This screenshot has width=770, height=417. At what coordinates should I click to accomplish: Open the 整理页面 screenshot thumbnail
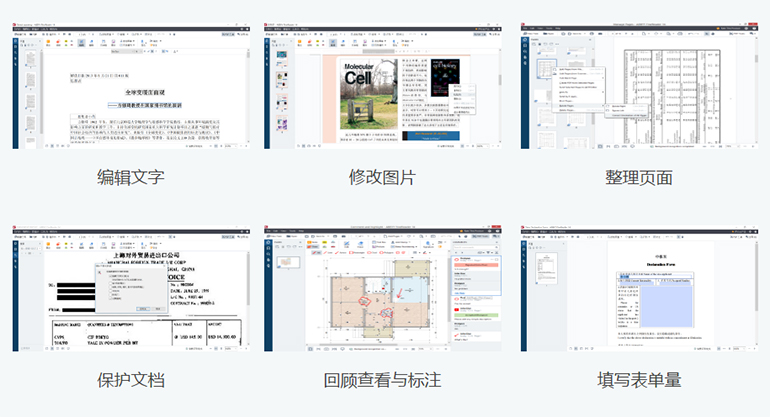pyautogui.click(x=639, y=85)
